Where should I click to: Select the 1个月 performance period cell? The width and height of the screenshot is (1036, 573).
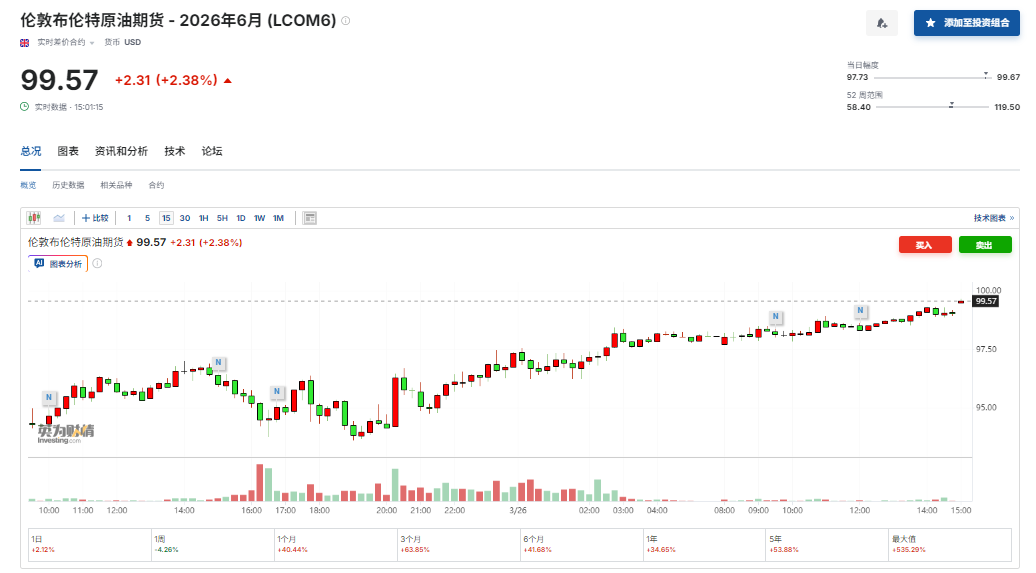pyautogui.click(x=334, y=544)
